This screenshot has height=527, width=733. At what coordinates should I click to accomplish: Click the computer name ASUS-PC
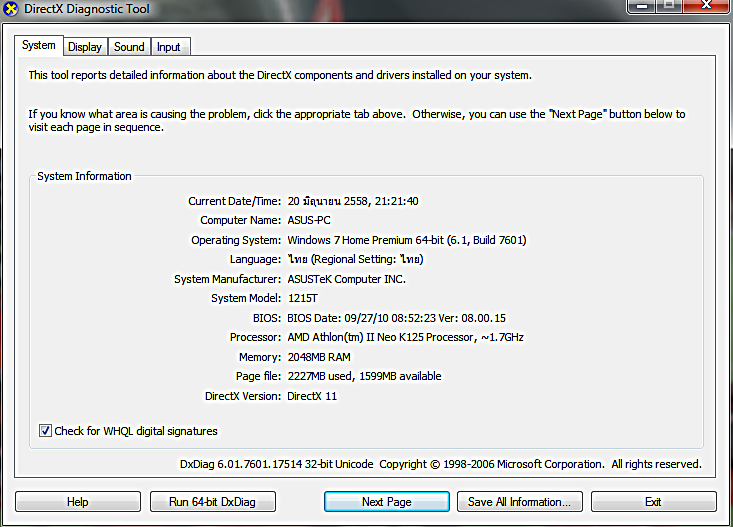click(309, 220)
